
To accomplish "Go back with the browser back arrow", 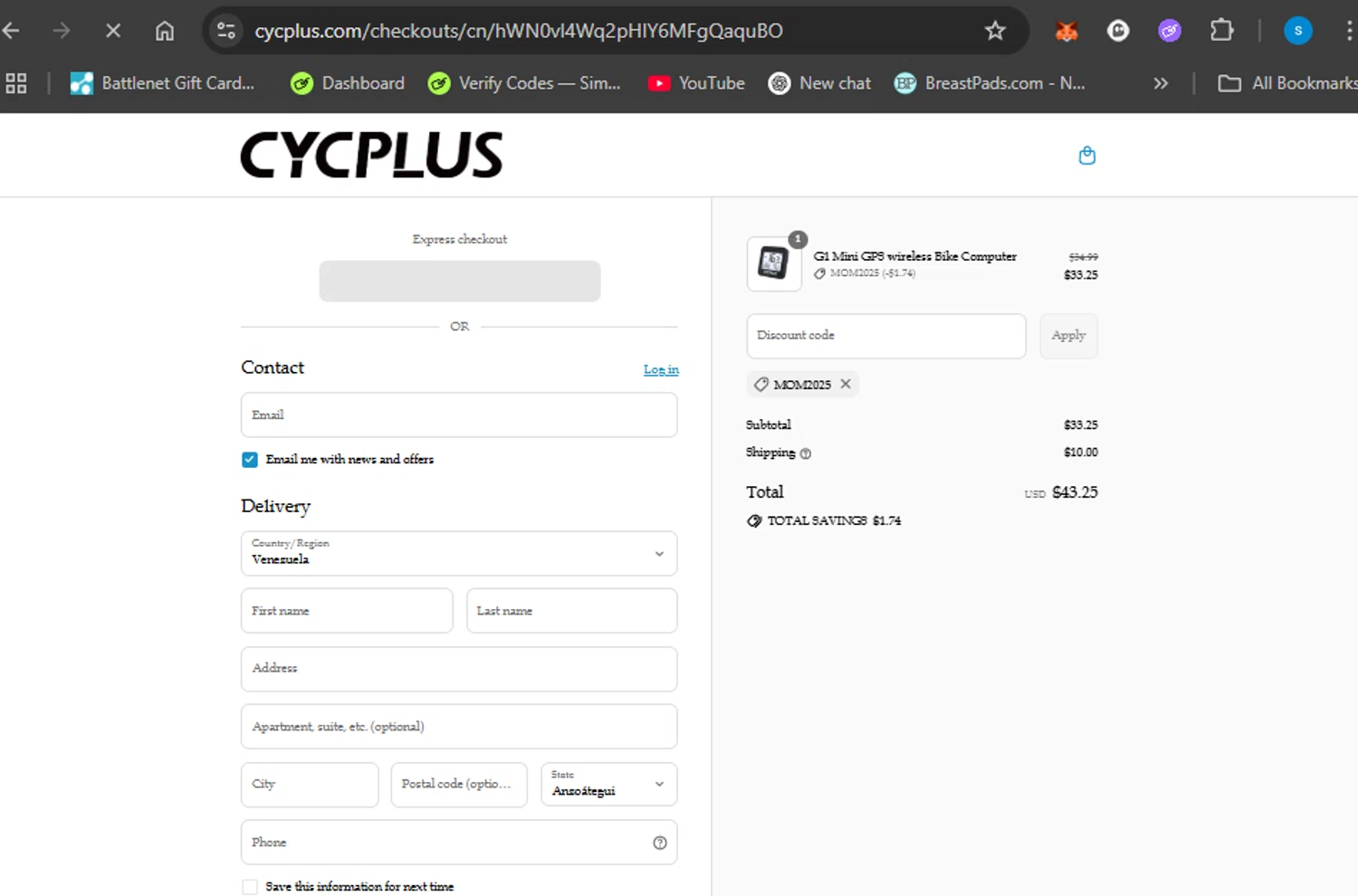I will (11, 31).
